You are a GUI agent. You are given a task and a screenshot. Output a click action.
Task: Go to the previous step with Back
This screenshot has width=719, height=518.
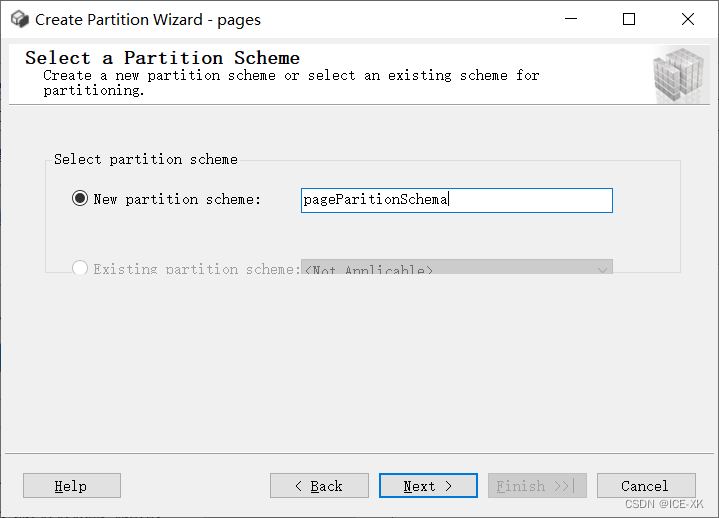319,486
